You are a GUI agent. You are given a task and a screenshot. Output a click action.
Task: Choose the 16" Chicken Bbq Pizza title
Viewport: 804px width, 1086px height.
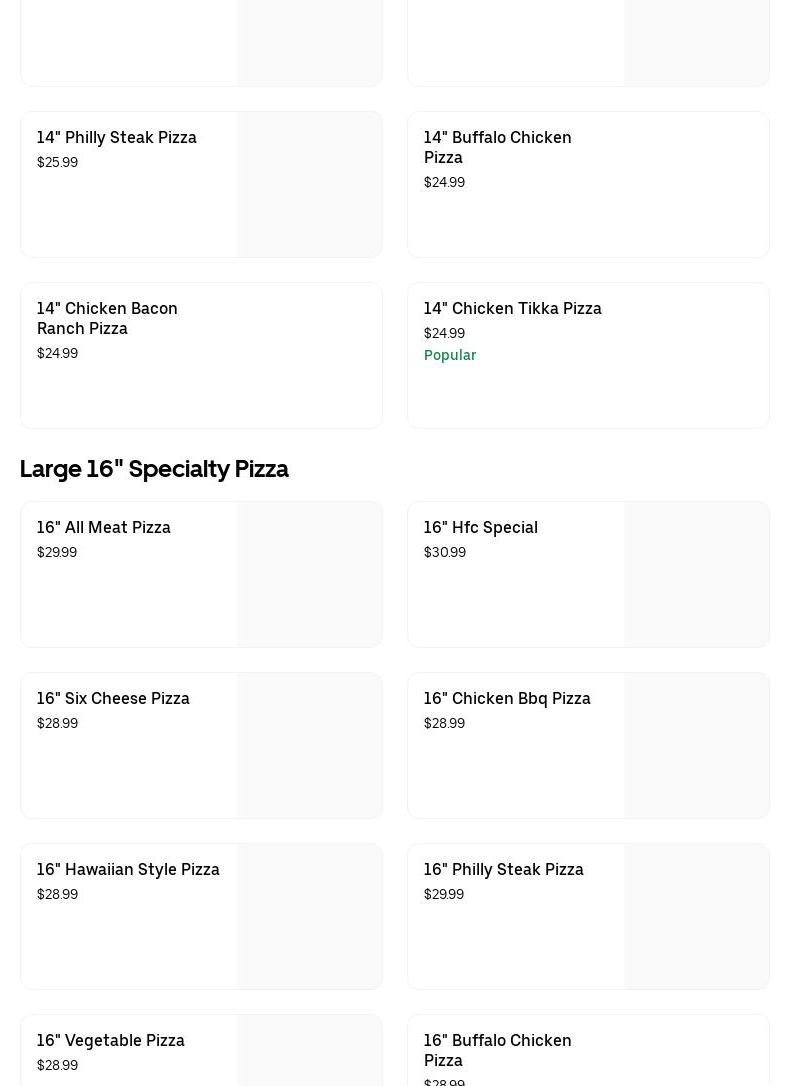(507, 698)
